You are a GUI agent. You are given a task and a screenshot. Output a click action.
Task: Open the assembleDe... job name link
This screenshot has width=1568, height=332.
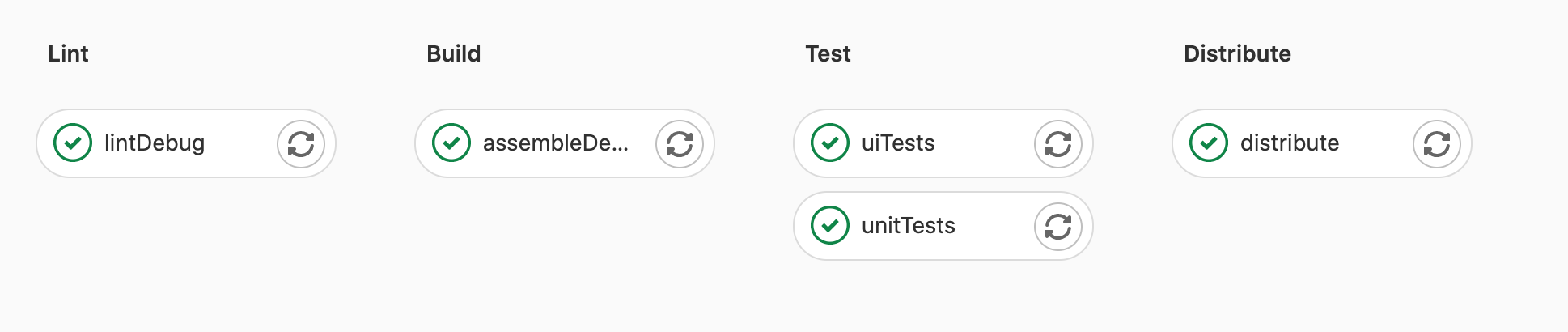(555, 143)
